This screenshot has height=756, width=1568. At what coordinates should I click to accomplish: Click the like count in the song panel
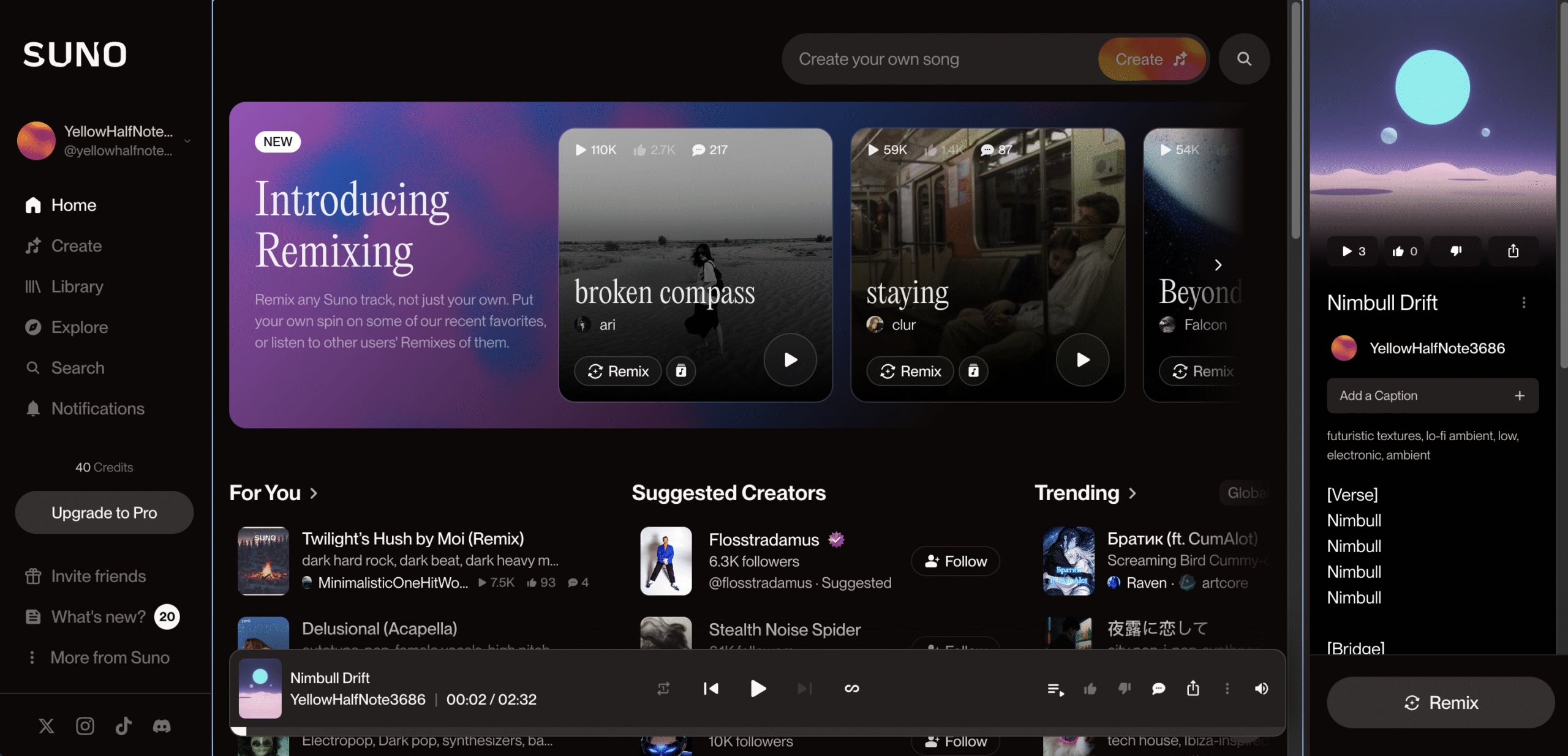point(1406,251)
